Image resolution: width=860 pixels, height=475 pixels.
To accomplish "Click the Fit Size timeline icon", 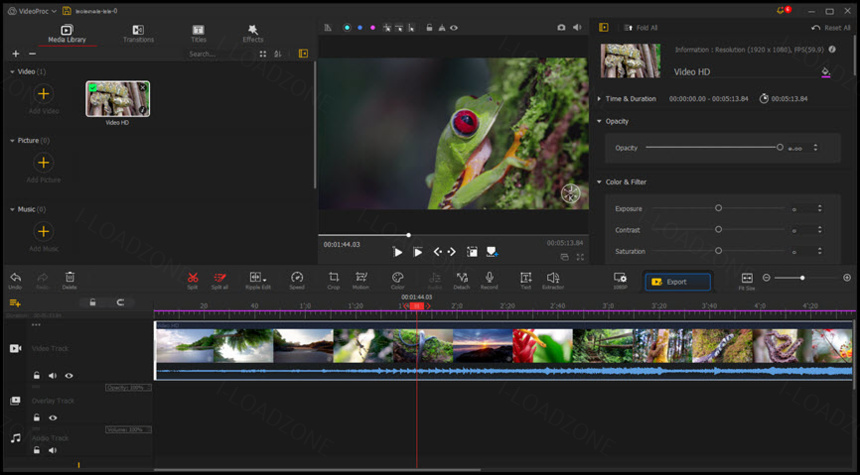I will 747,281.
